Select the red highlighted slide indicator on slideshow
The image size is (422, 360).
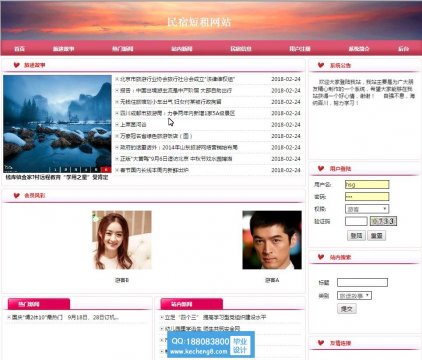pos(106,170)
